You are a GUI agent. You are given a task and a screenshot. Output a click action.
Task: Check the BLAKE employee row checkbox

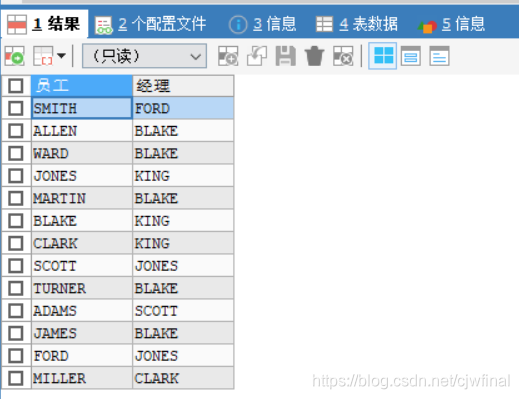click(16, 221)
